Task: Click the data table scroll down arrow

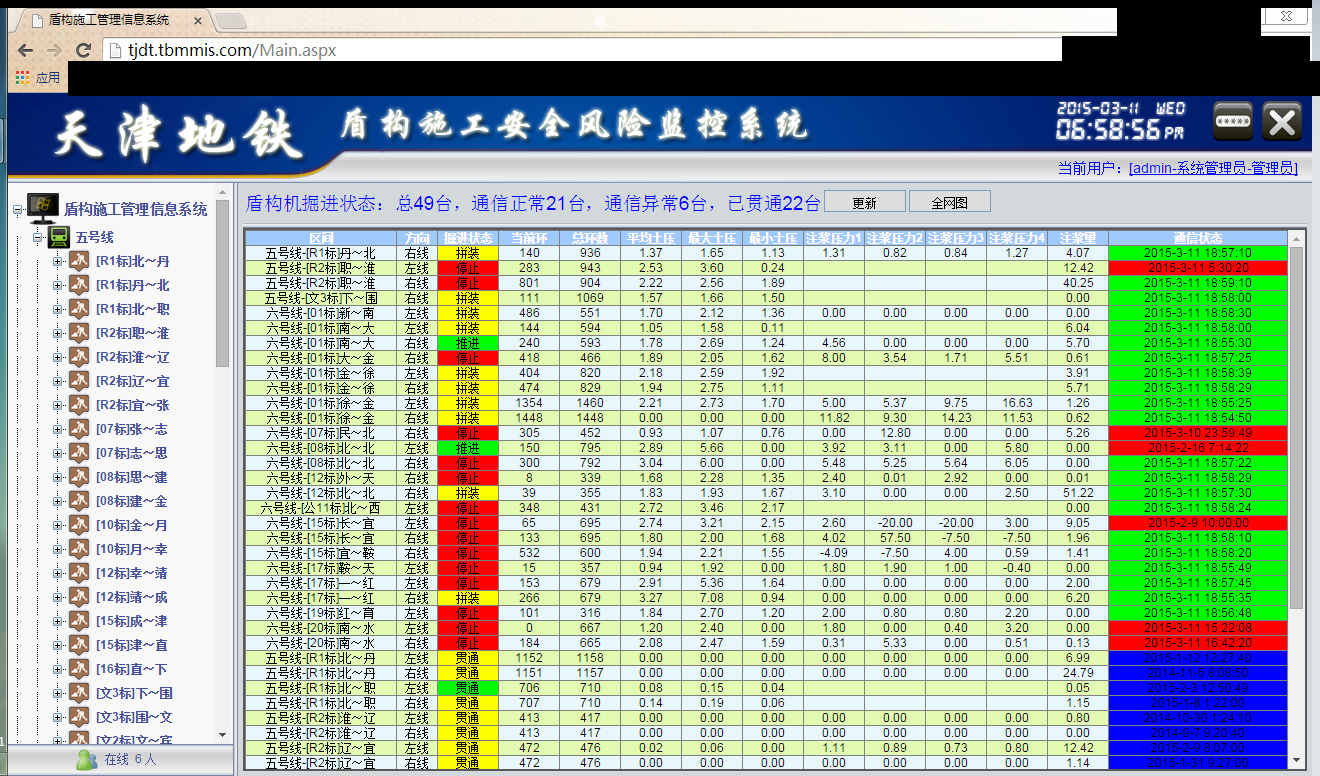Action: pyautogui.click(x=1297, y=763)
